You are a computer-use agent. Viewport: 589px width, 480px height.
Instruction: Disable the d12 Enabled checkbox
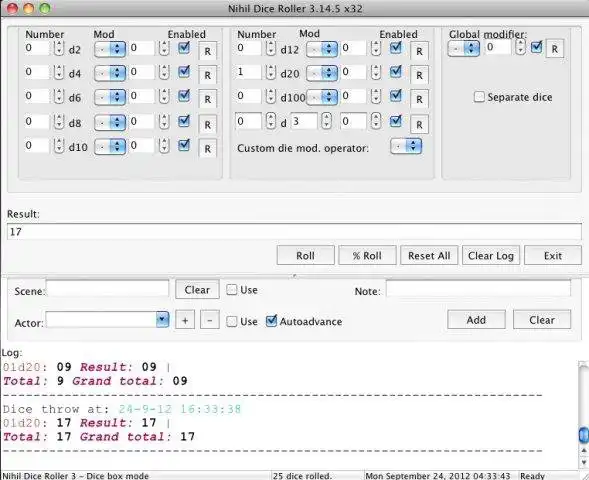coord(396,48)
